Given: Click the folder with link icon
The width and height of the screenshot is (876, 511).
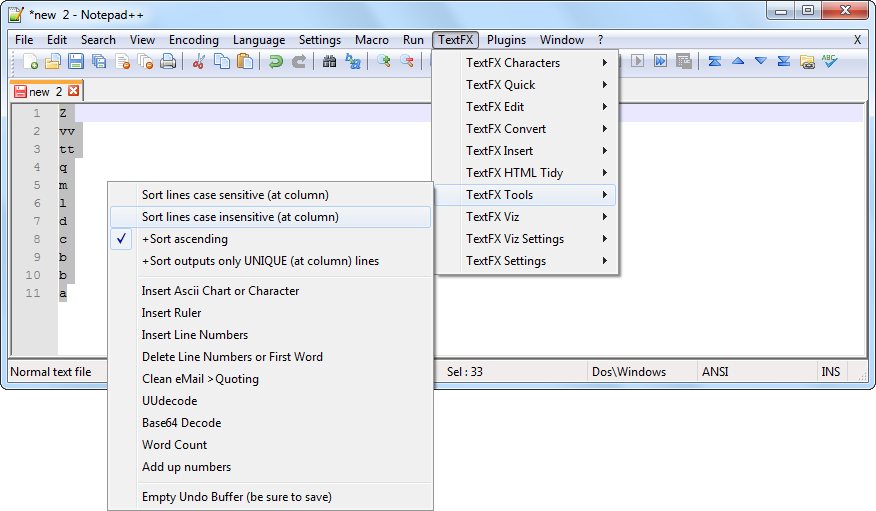Looking at the screenshot, I should [x=807, y=61].
